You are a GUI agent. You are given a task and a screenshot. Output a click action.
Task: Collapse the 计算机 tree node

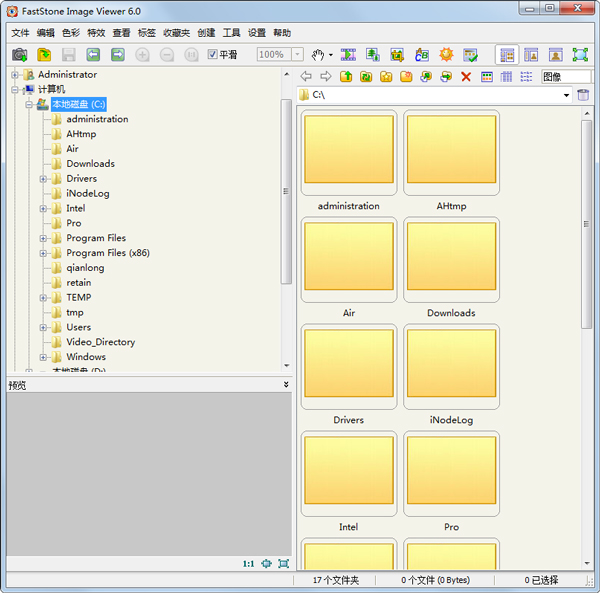click(14, 90)
